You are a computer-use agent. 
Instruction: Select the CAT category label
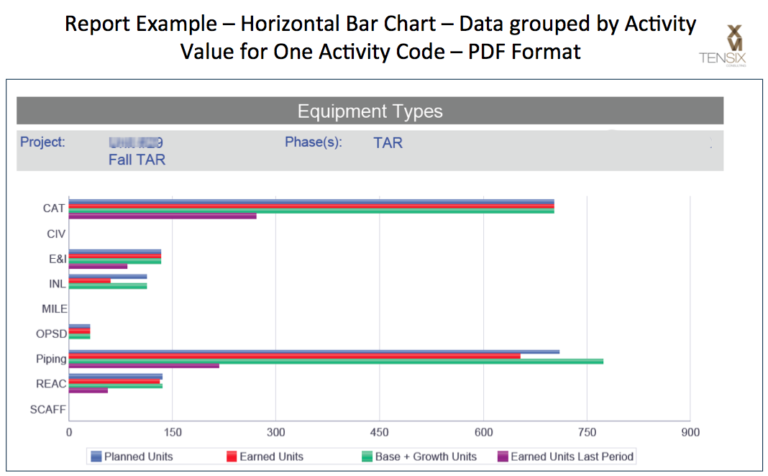[x=54, y=208]
